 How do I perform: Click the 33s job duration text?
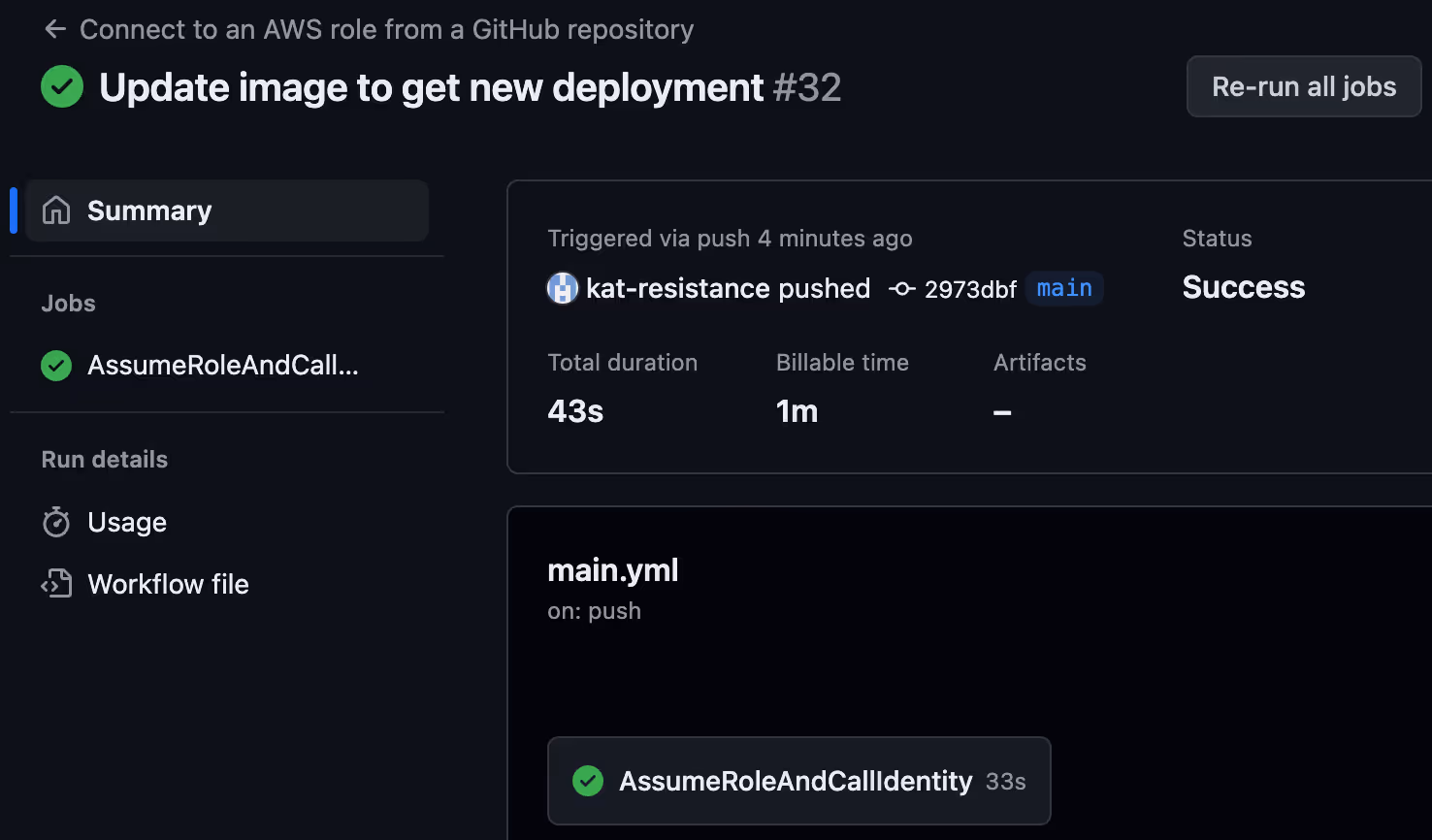(x=1006, y=782)
